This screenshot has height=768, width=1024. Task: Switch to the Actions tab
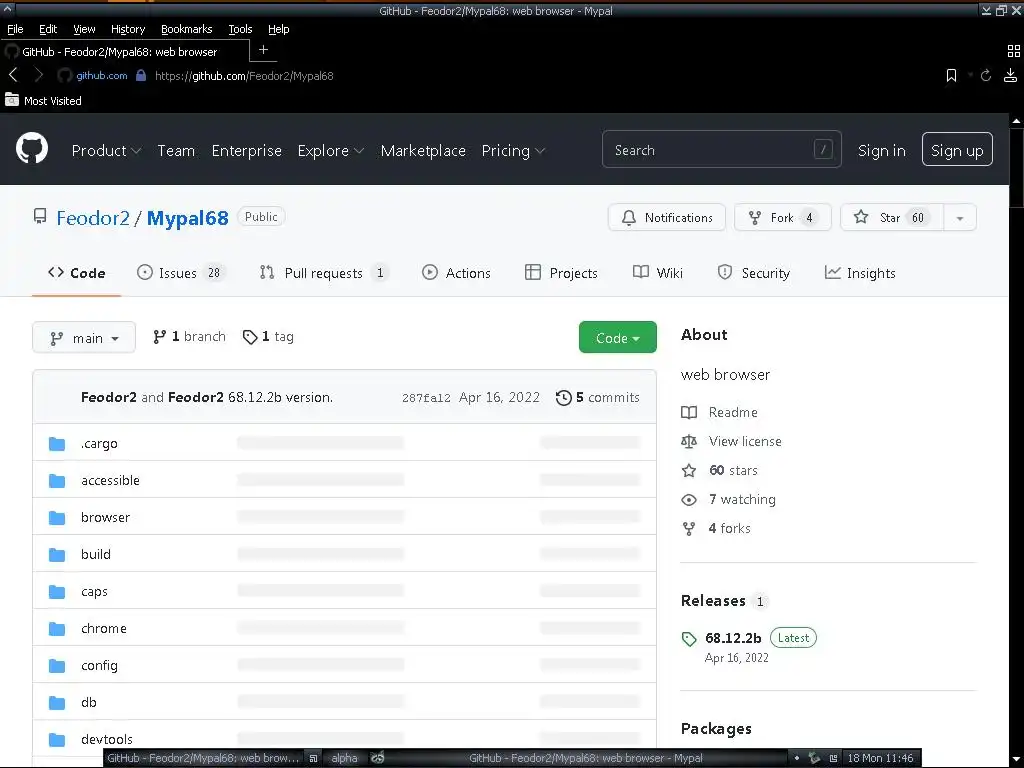456,273
